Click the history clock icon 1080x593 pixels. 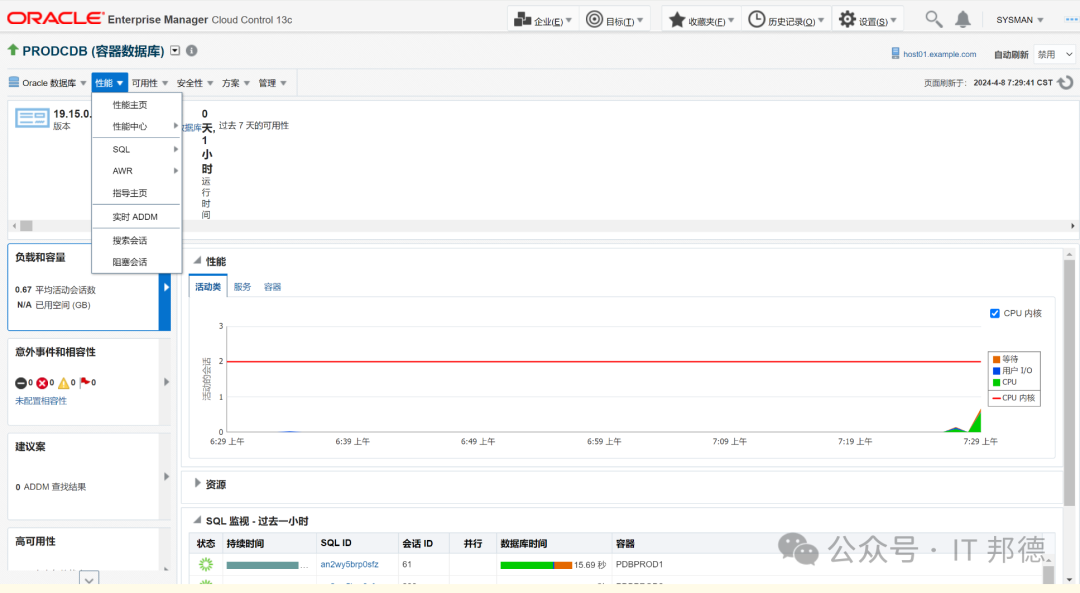pos(756,19)
